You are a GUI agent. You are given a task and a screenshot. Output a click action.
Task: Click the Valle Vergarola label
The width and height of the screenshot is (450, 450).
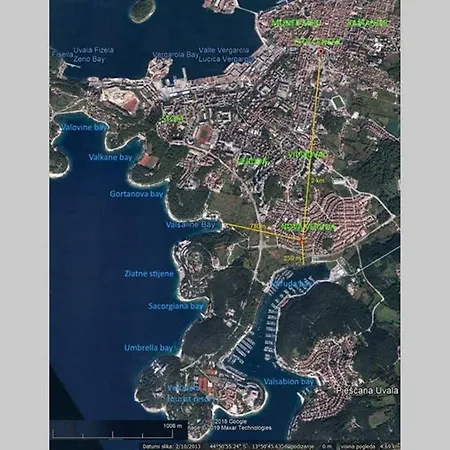[x=224, y=50]
